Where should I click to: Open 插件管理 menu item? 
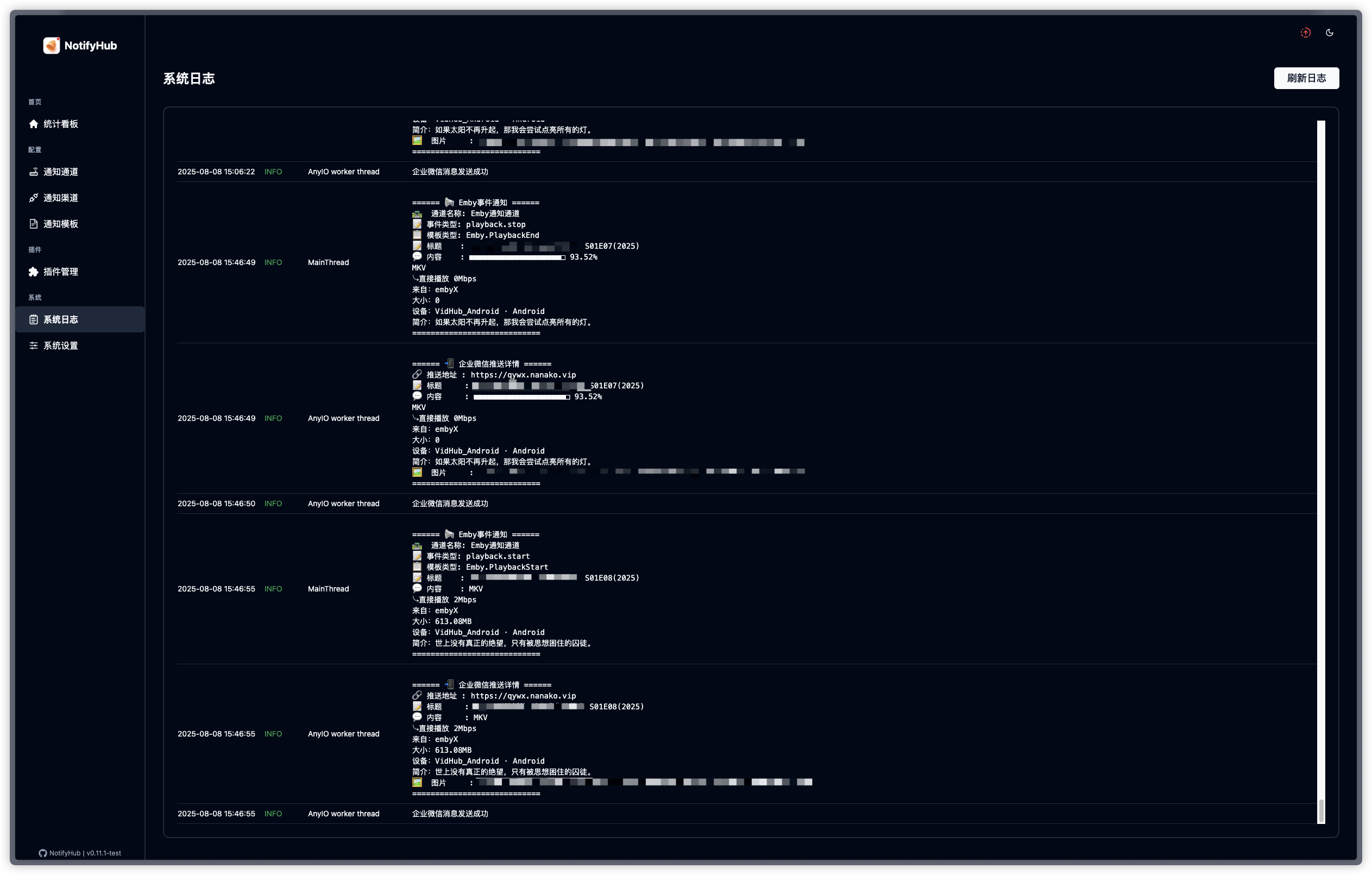[61, 272]
